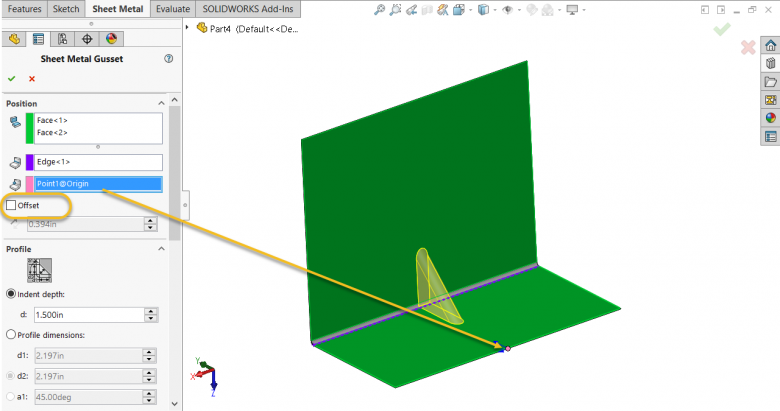
Task: Click the reference line selection icon
Action: tap(15, 162)
